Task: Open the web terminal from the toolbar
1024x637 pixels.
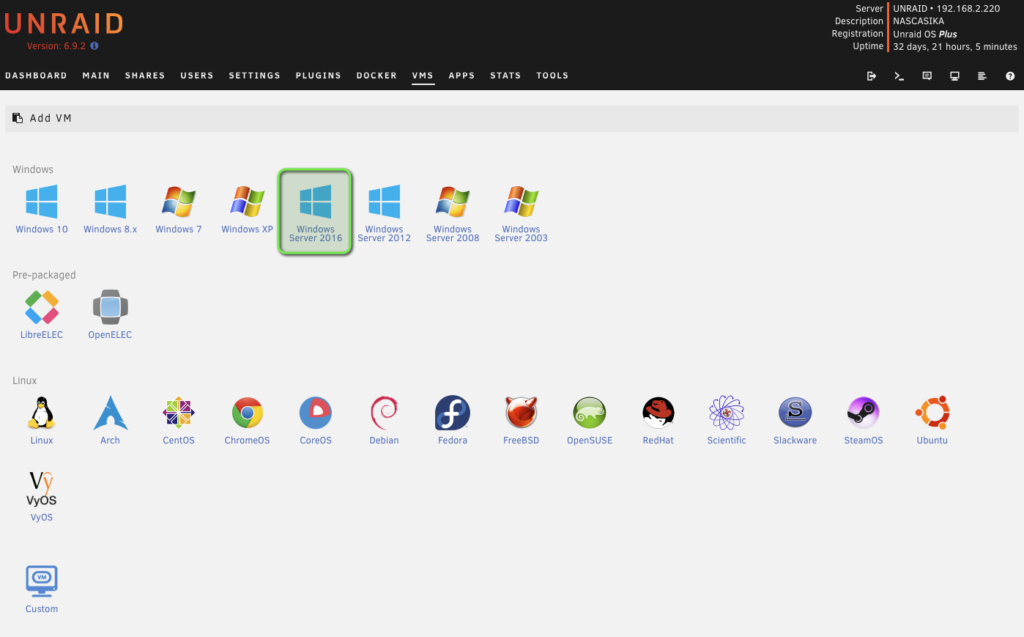Action: point(898,75)
